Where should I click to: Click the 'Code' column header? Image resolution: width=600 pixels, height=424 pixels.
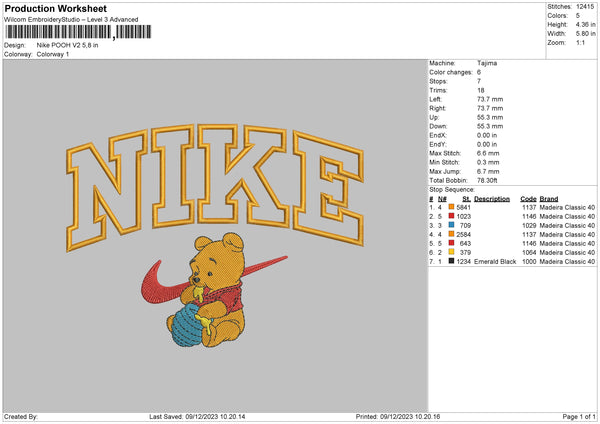point(528,199)
